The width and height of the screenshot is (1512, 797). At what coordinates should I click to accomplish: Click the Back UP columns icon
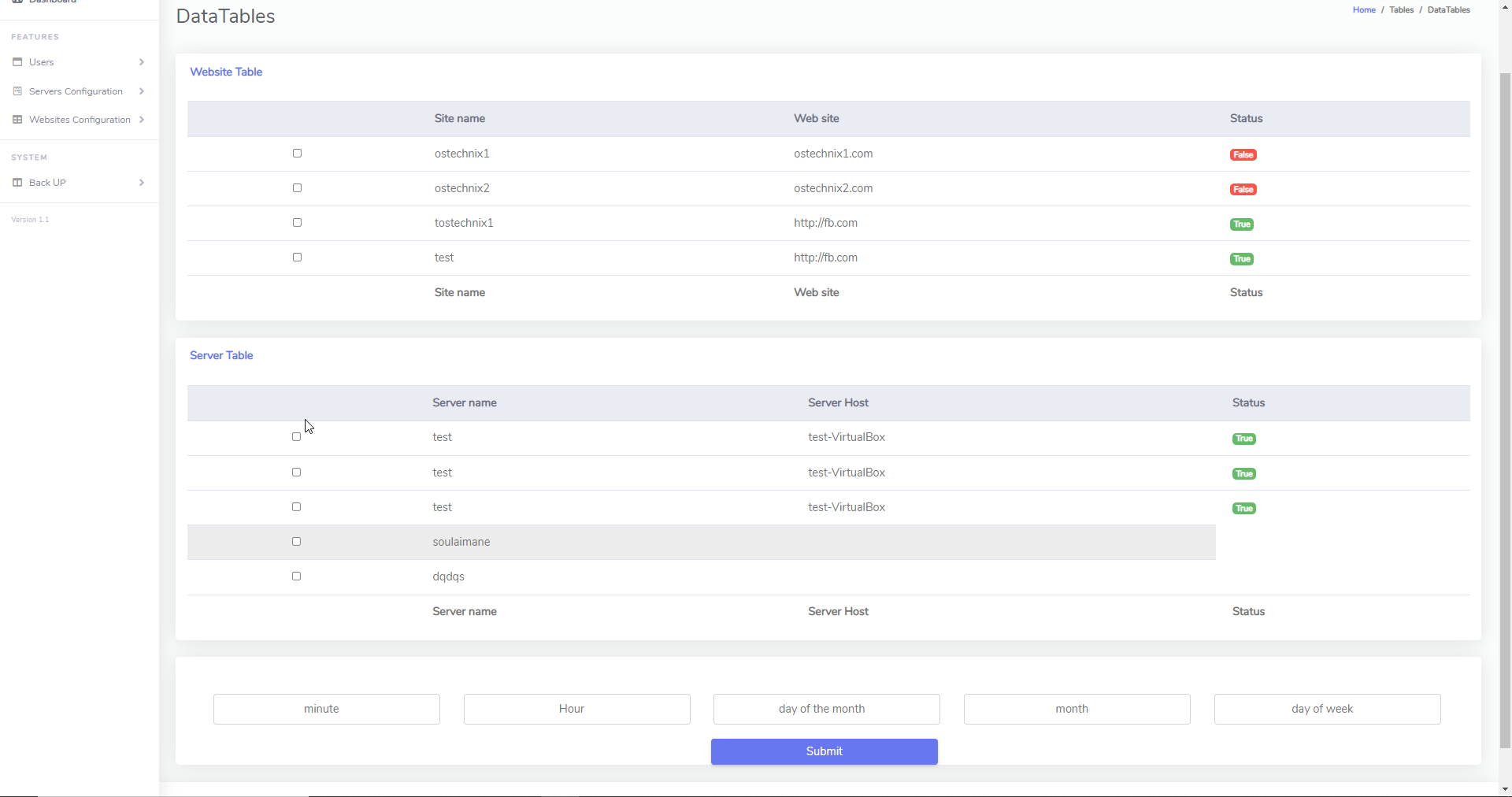17,183
